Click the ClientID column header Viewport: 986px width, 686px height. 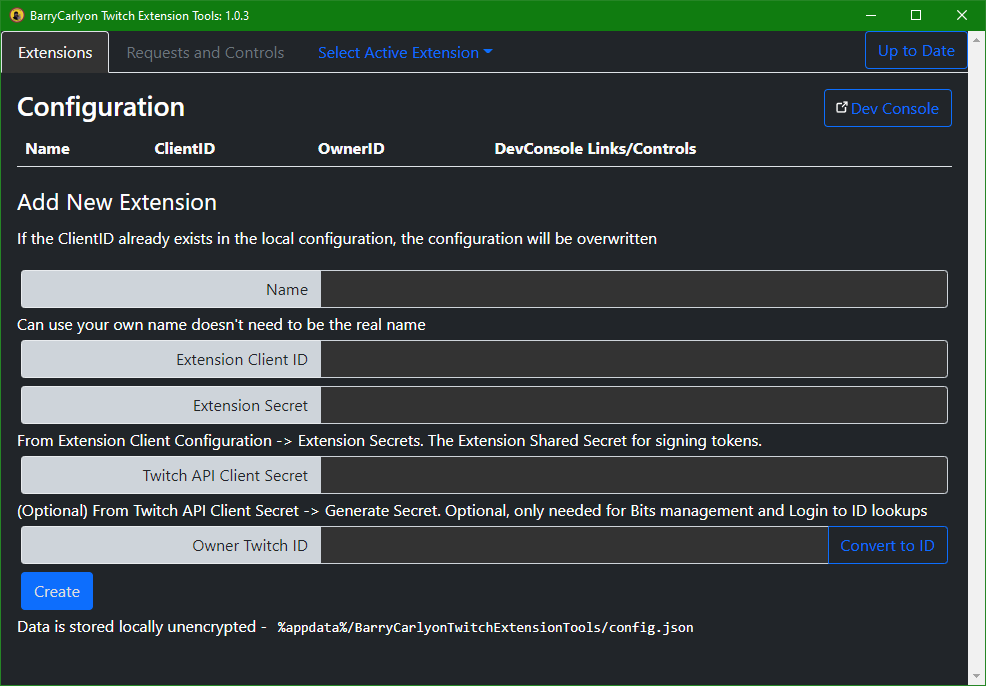pyautogui.click(x=185, y=149)
